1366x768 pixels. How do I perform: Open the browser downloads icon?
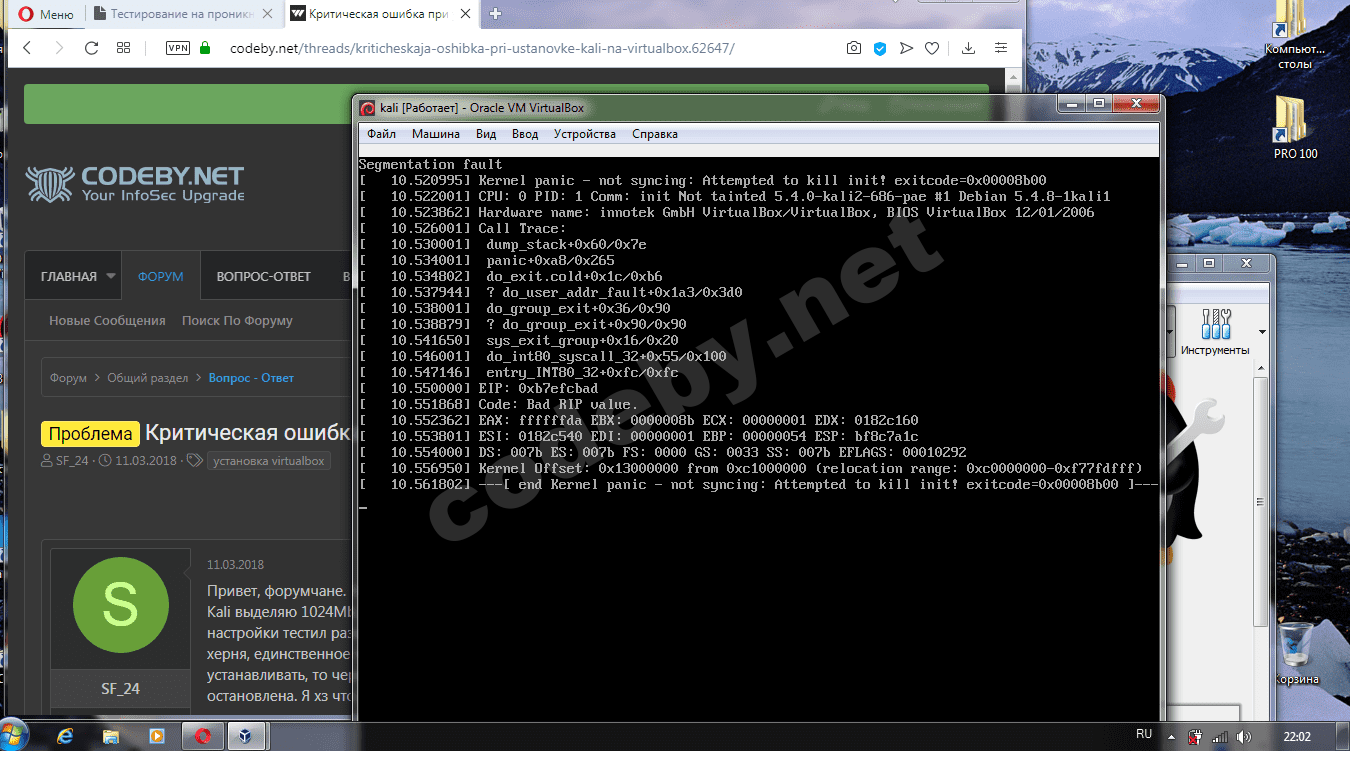(x=968, y=48)
